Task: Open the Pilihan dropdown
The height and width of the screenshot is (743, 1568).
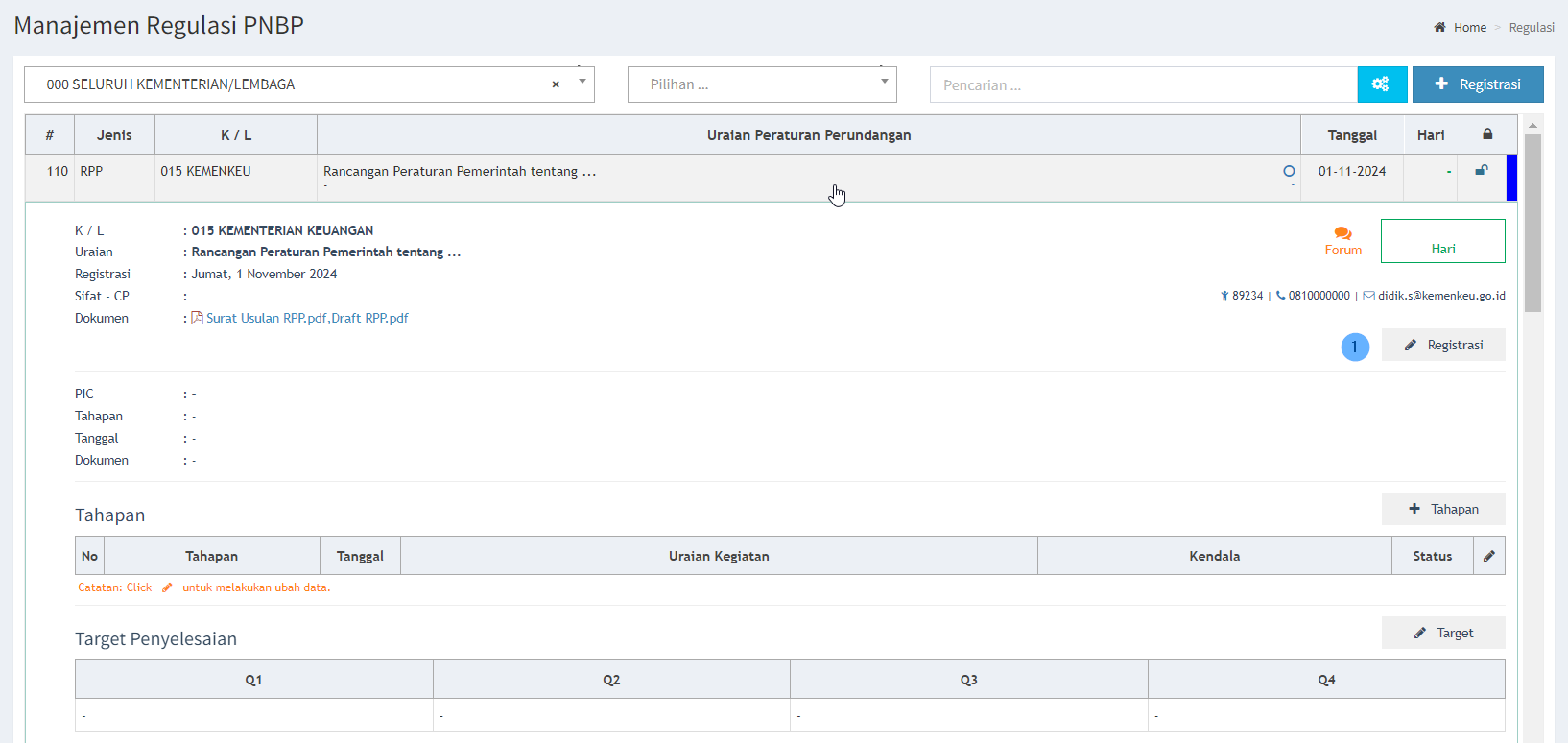Action: pos(762,84)
